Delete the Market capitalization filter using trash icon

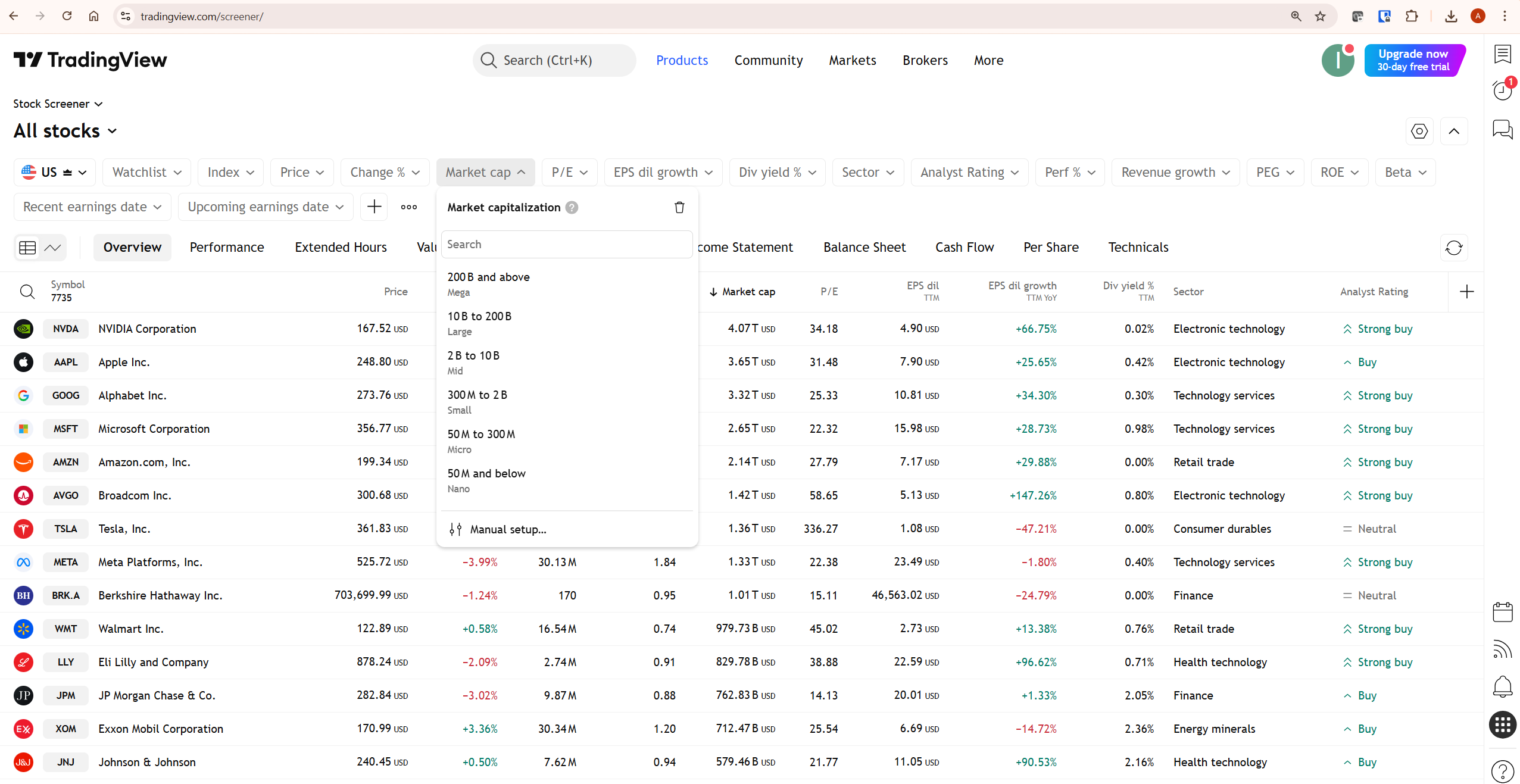click(x=679, y=207)
